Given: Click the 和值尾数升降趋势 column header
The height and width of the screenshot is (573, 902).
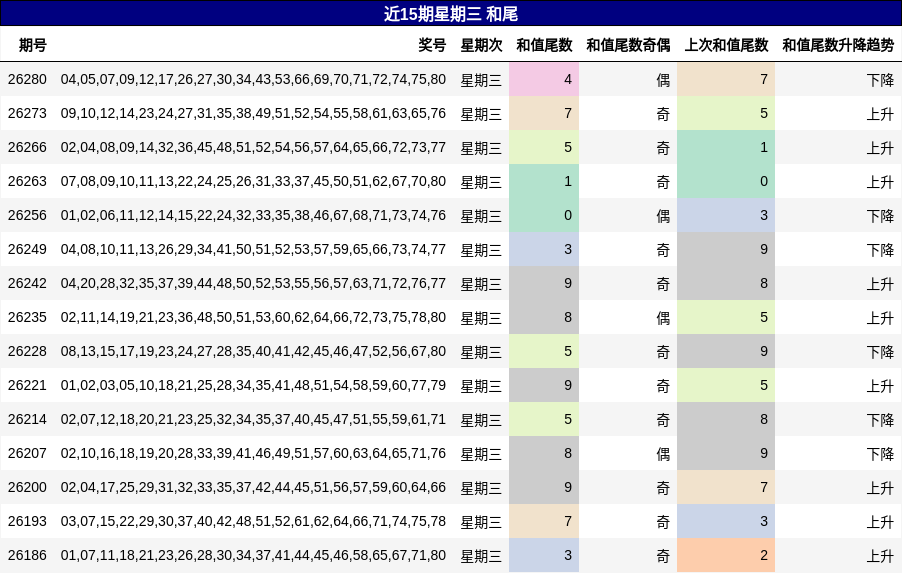Looking at the screenshot, I should click(x=838, y=45).
